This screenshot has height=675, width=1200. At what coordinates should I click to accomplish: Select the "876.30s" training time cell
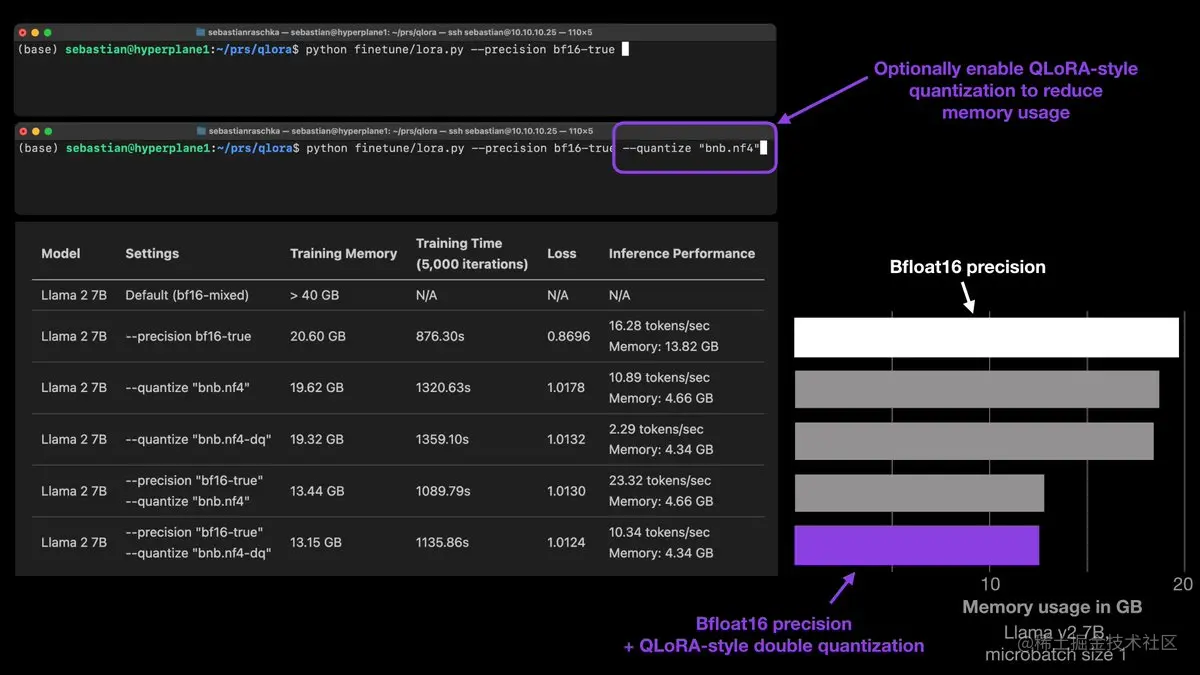coord(440,337)
